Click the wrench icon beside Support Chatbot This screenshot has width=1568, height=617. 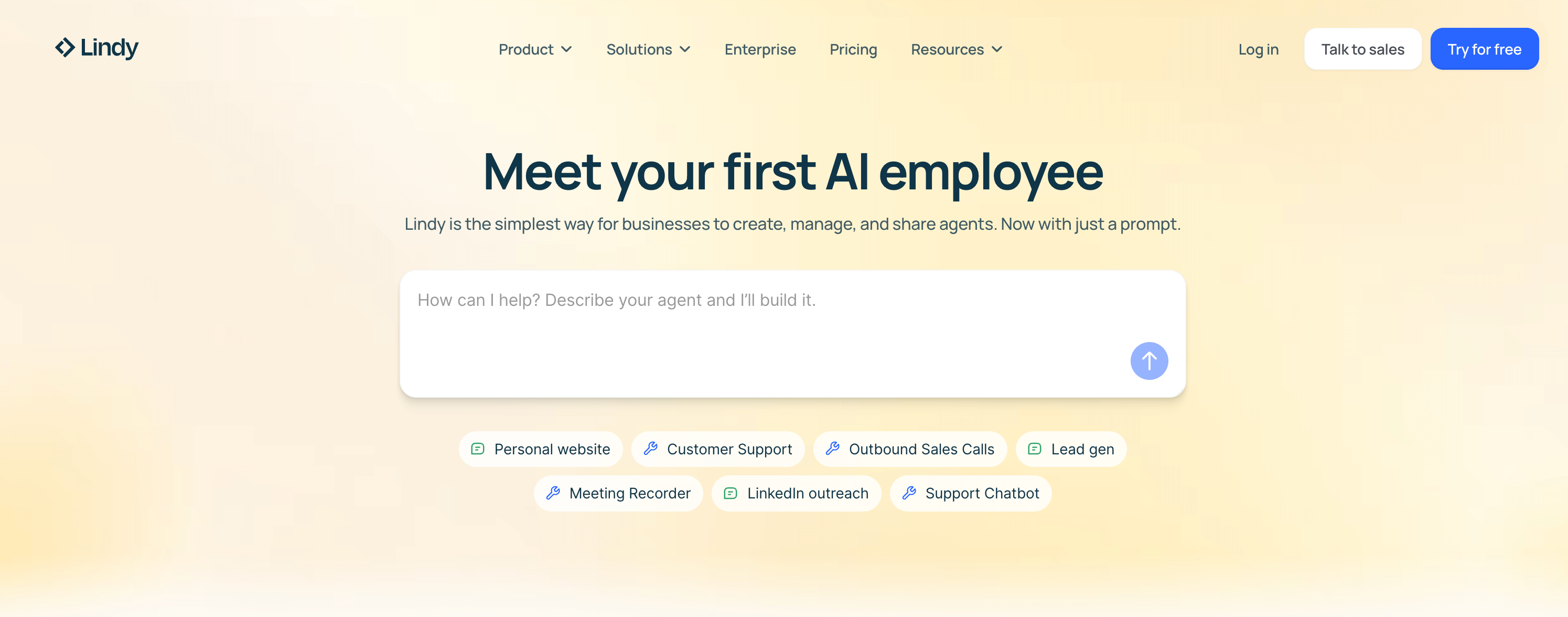(x=909, y=493)
